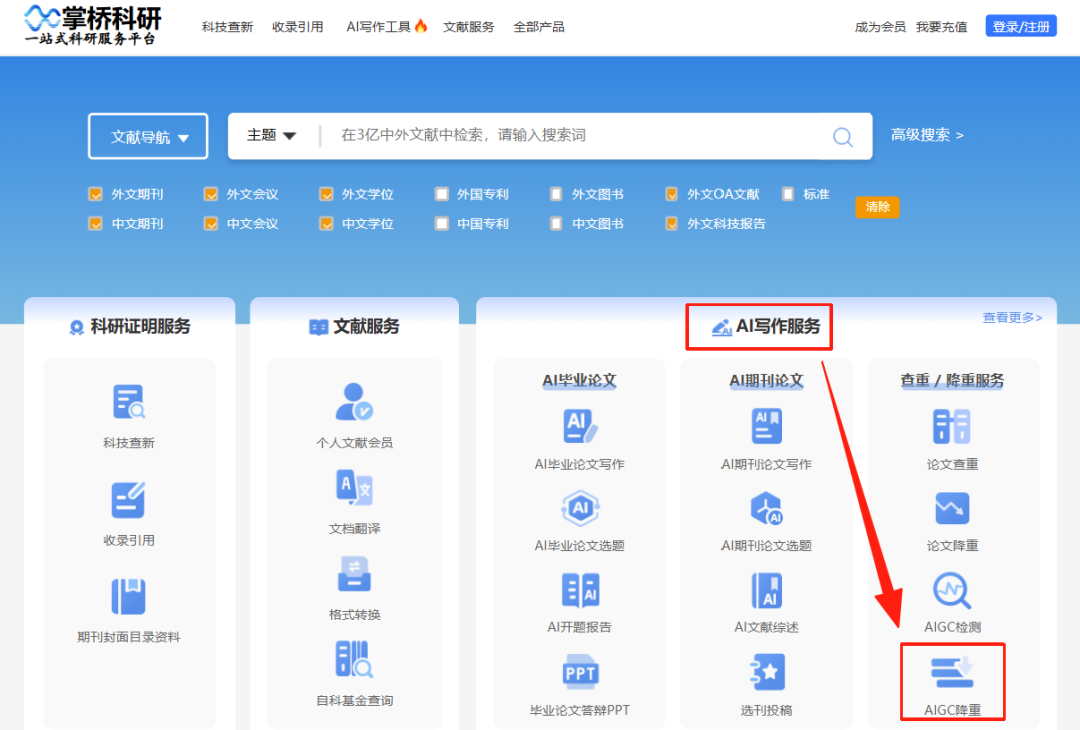Open the 收录引用 service icon
The height and width of the screenshot is (730, 1080).
pyautogui.click(x=129, y=500)
